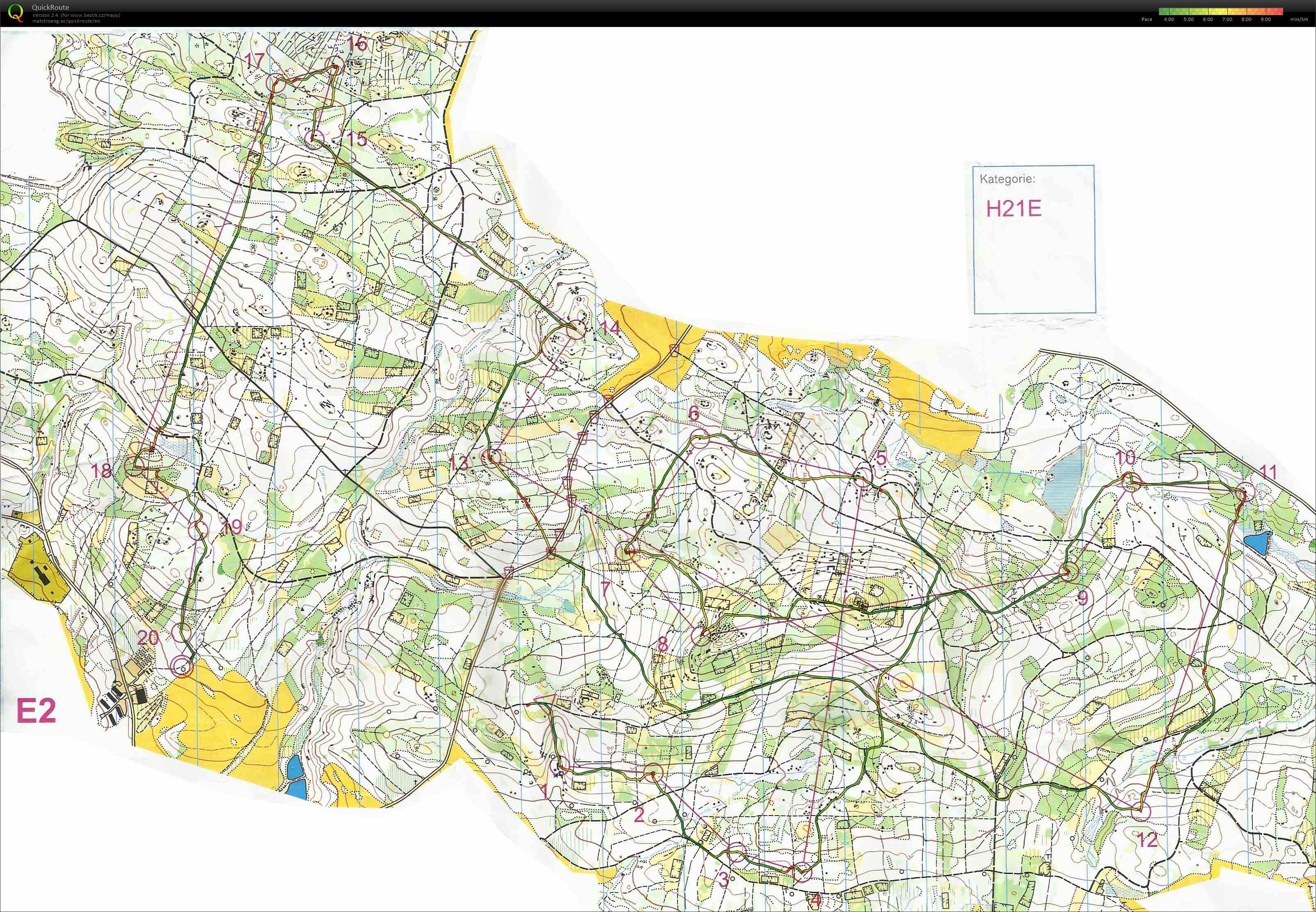Open the matstroeng.se/quickroute/en link

coord(66,21)
